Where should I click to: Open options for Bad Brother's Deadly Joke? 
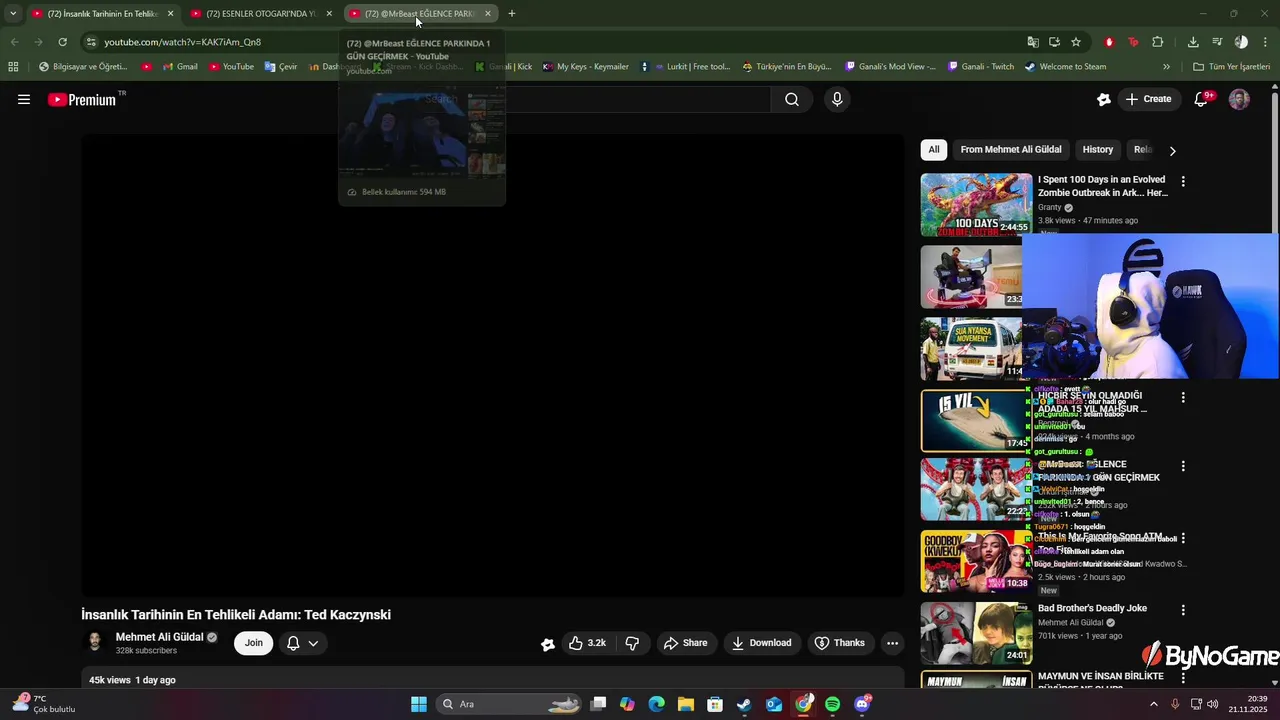(1183, 610)
